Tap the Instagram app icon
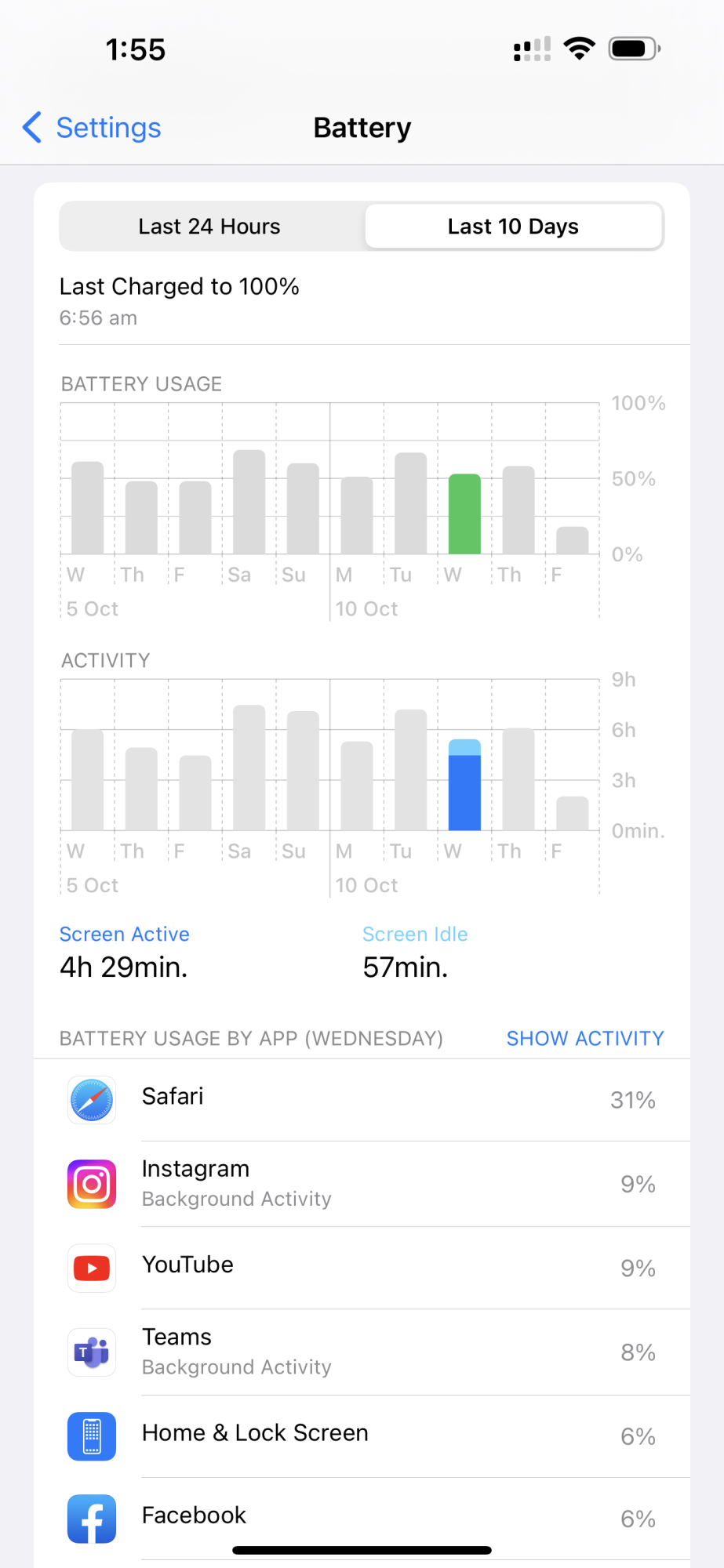This screenshot has width=724, height=1568. tap(92, 1184)
